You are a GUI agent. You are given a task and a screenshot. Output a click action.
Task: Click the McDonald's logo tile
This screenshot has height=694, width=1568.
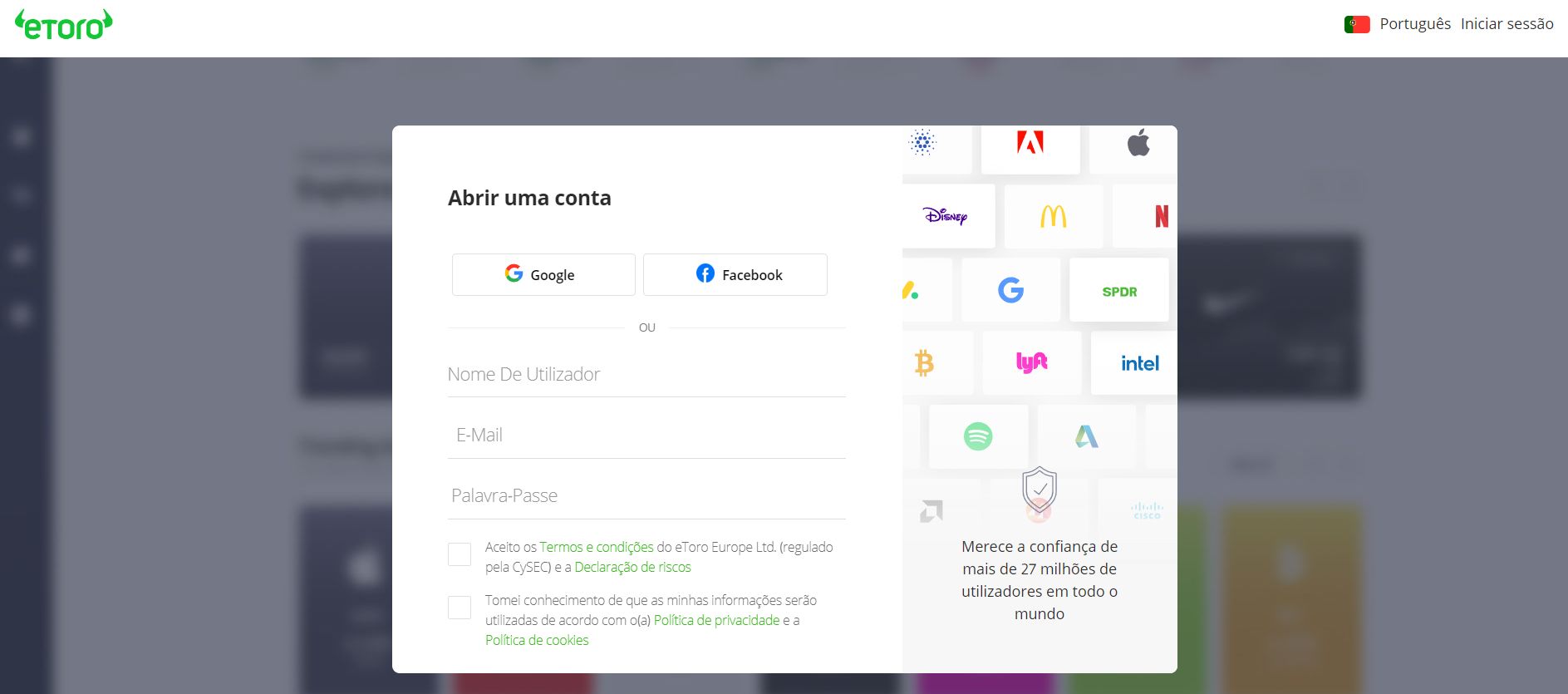[x=1054, y=216]
